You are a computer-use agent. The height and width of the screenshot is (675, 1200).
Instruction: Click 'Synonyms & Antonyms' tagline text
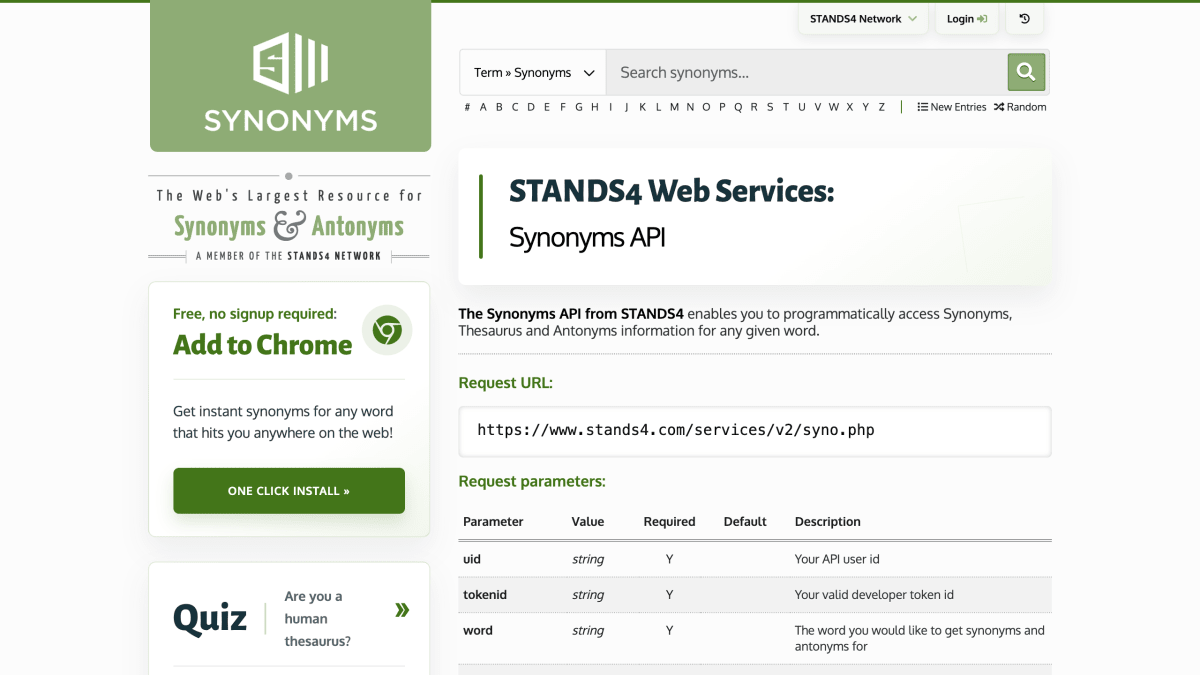point(289,226)
